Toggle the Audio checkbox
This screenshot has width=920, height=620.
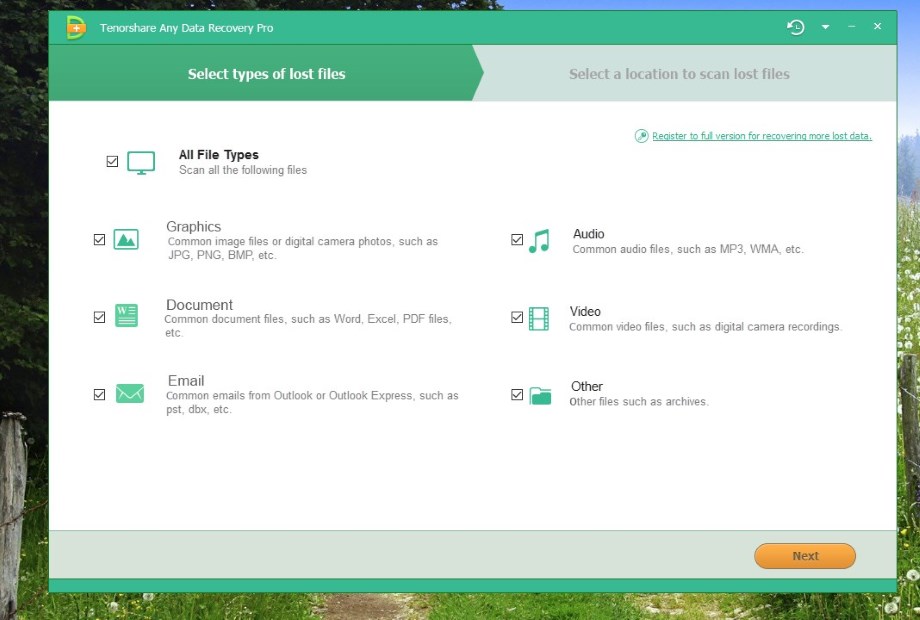click(517, 240)
